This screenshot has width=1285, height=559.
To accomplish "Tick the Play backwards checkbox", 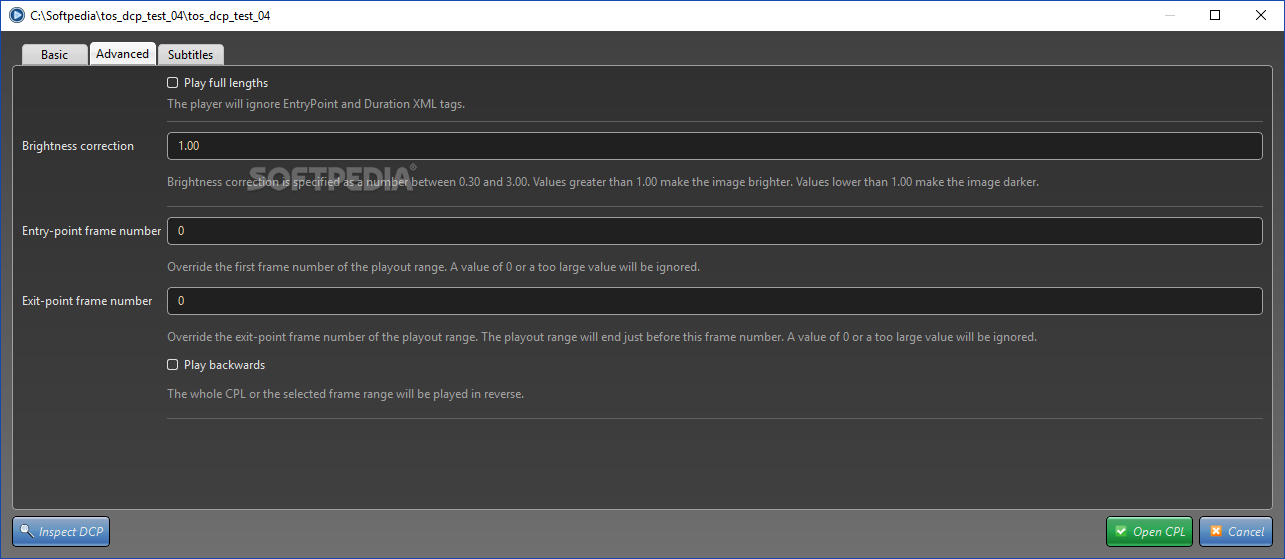I will [172, 365].
